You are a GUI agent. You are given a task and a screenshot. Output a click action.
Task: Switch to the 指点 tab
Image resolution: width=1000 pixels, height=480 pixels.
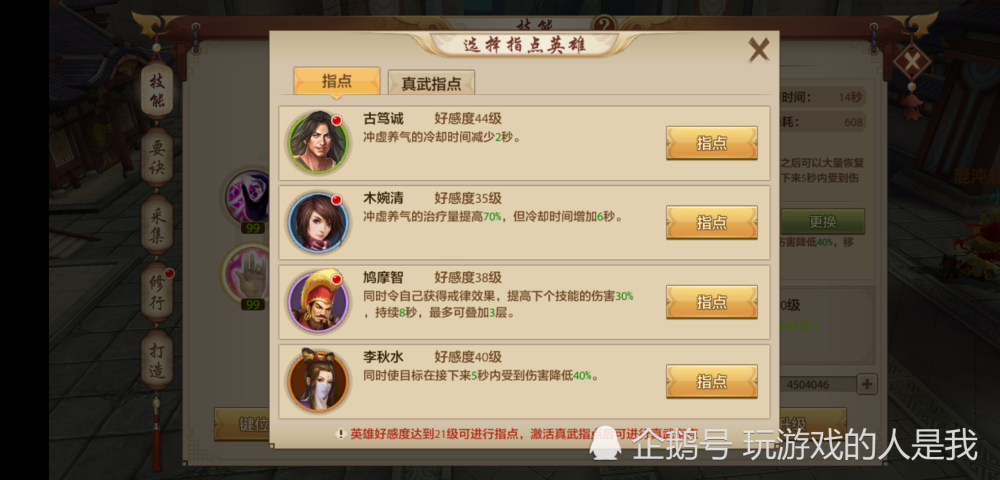coord(337,82)
